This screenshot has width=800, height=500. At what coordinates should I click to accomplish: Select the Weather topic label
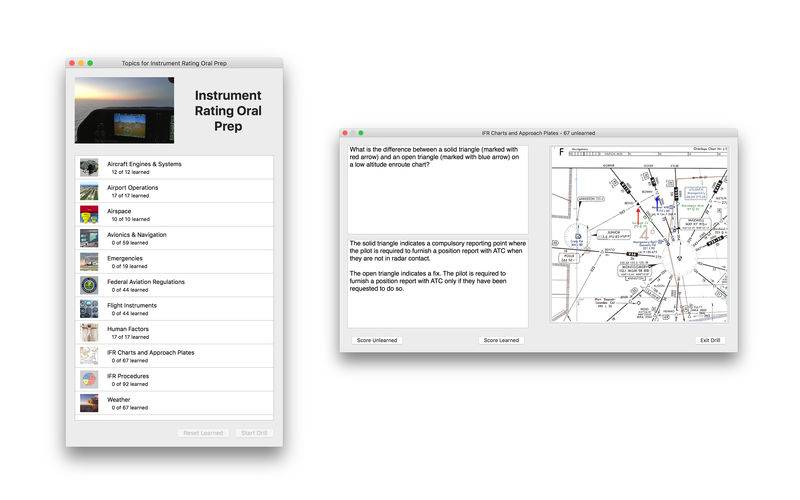coord(118,399)
